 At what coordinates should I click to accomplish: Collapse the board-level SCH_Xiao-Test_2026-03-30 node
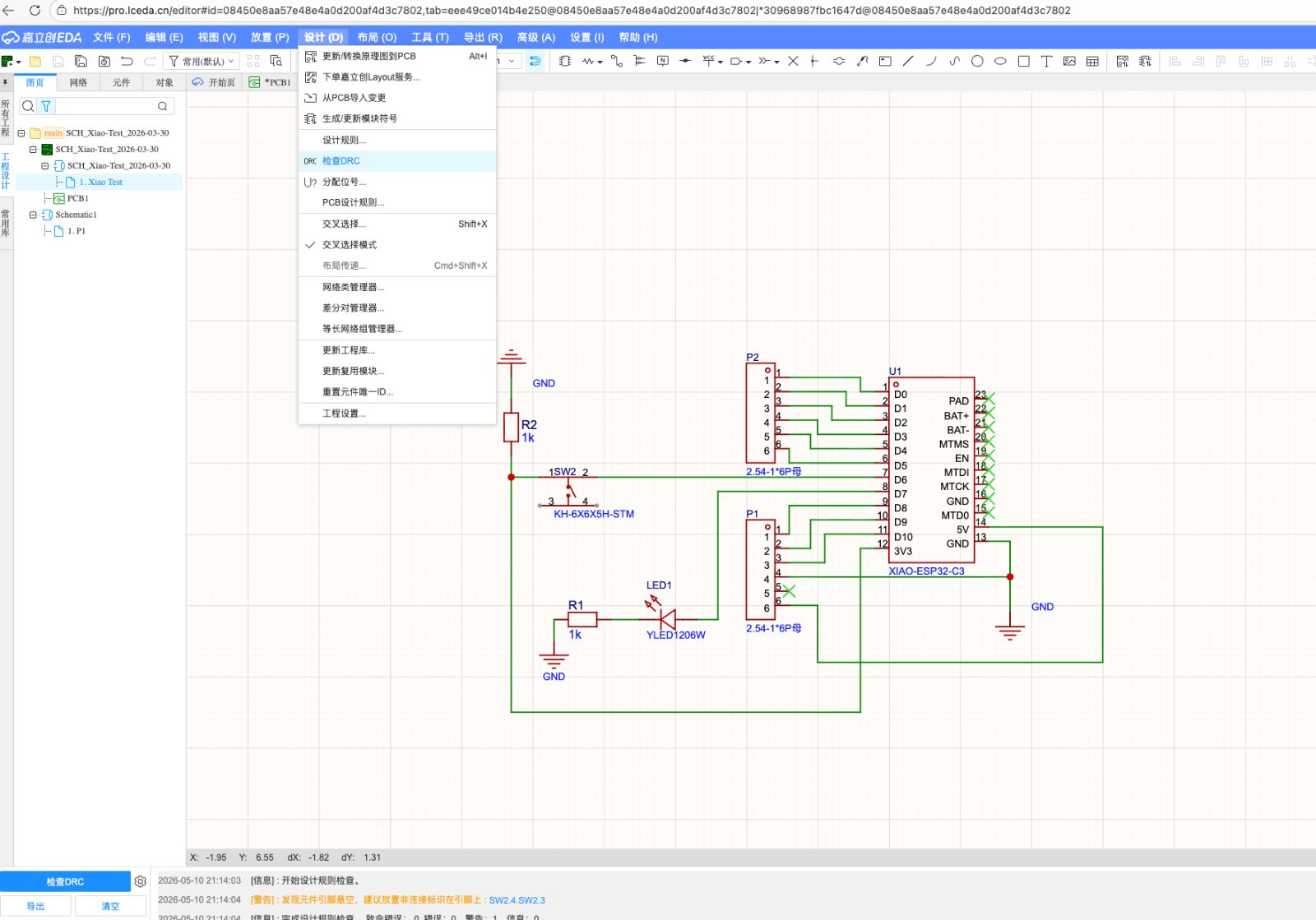coord(33,149)
